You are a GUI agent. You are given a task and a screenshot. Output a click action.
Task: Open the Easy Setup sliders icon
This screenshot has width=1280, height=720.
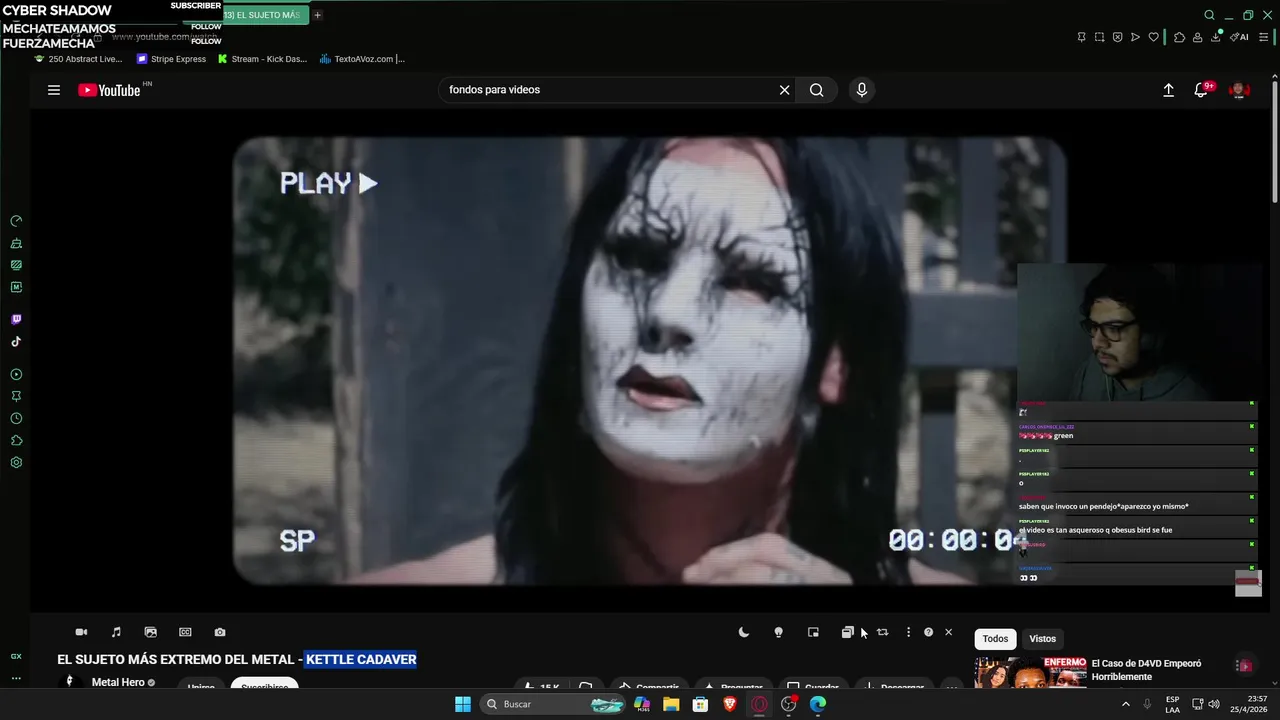point(1265,37)
